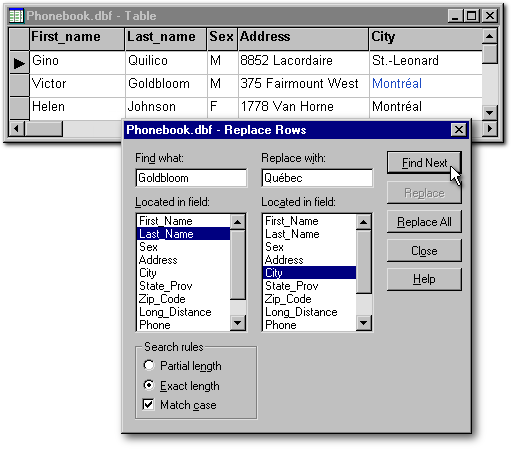Close the Replace Rows dialog with X
Screen dimensions: 511x449
[458, 129]
